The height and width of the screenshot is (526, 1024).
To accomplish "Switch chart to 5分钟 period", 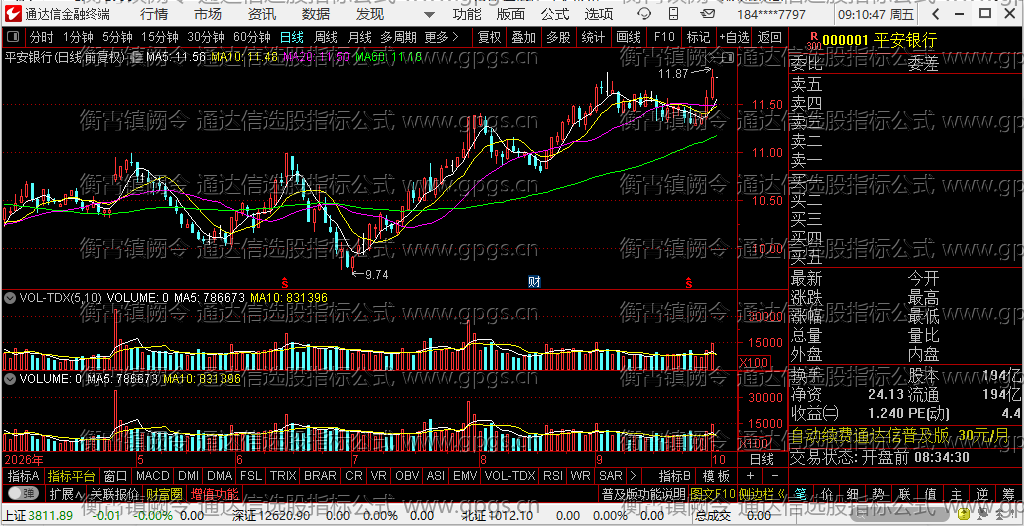I will (117, 37).
